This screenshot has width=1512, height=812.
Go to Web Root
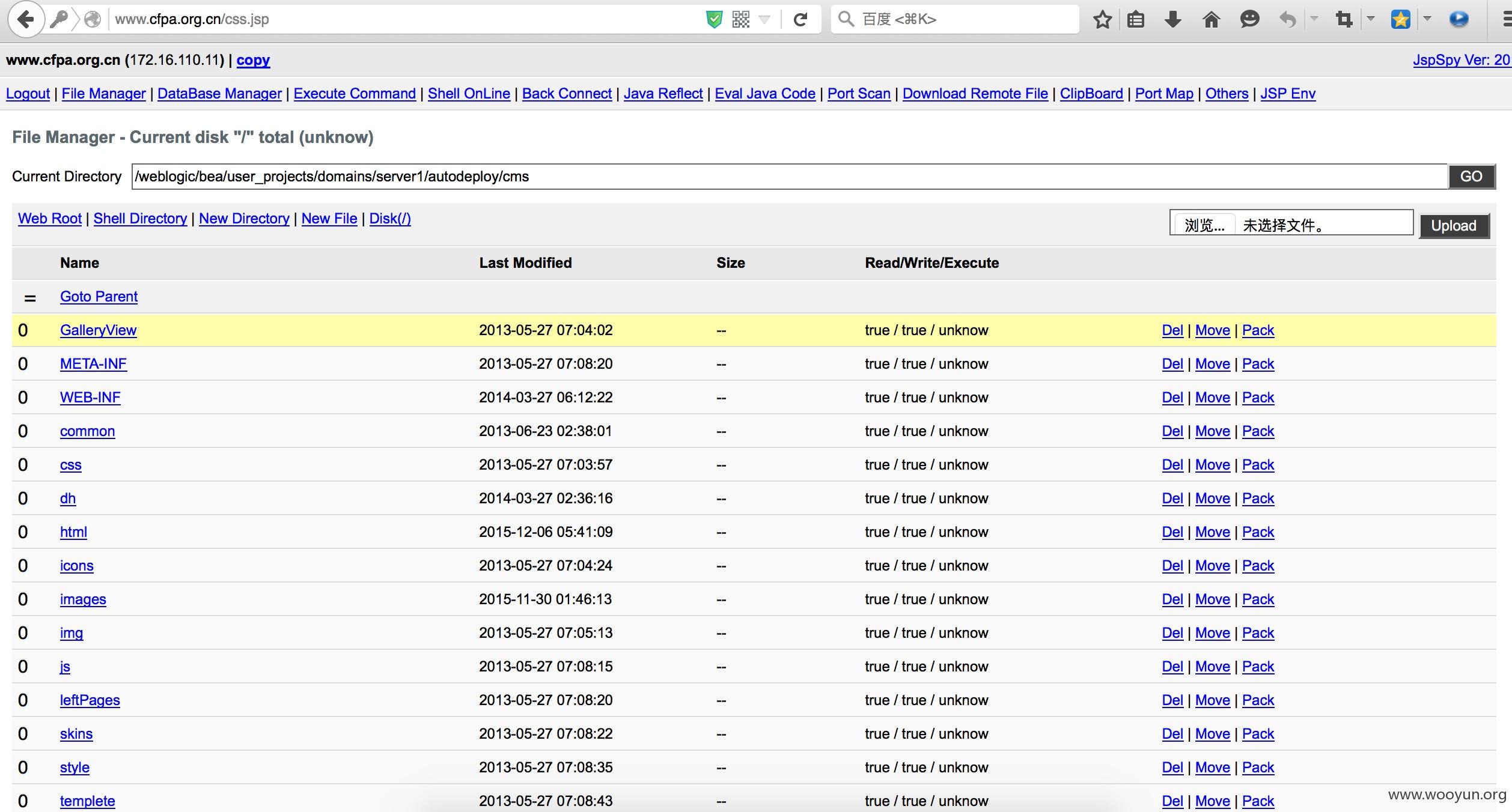pyautogui.click(x=50, y=219)
